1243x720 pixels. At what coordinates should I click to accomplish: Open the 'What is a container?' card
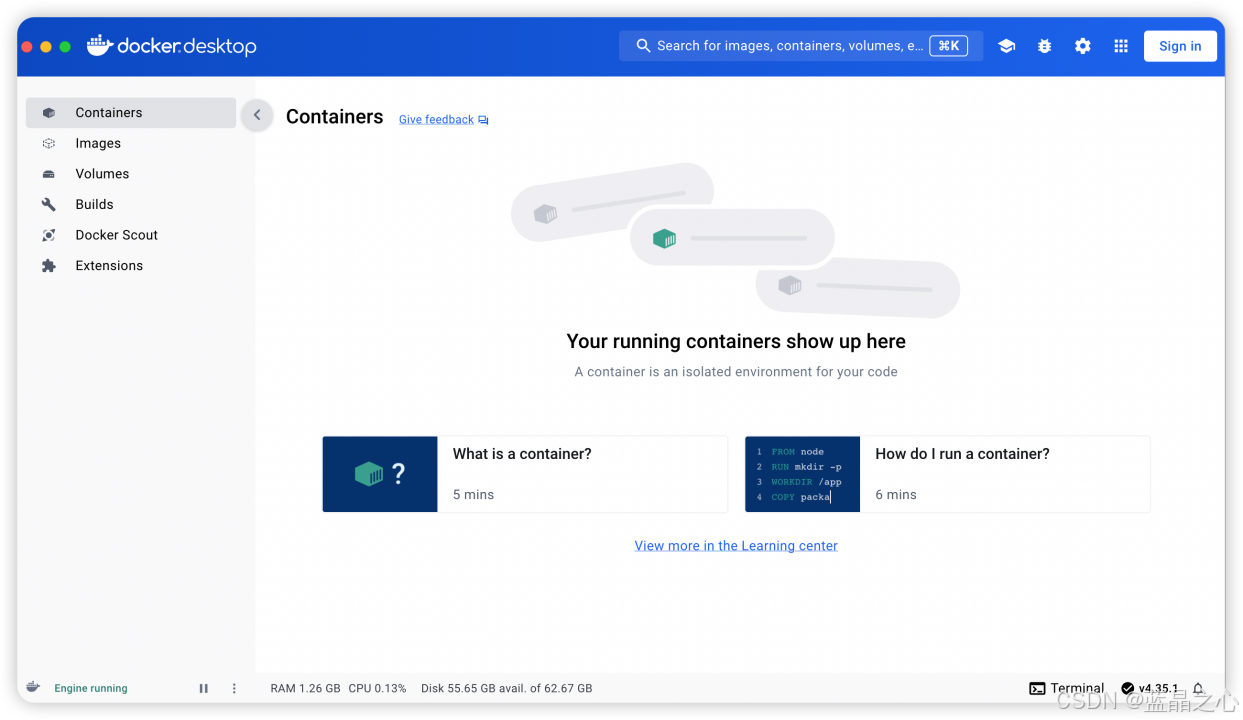pyautogui.click(x=525, y=474)
